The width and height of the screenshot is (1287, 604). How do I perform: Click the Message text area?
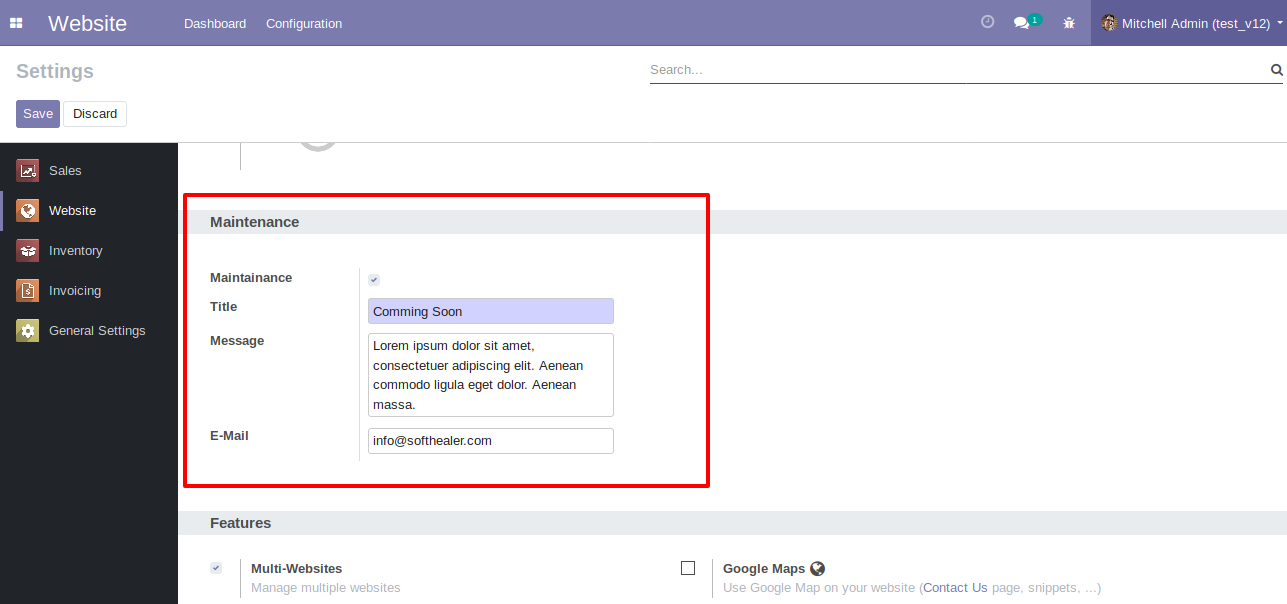[x=491, y=375]
